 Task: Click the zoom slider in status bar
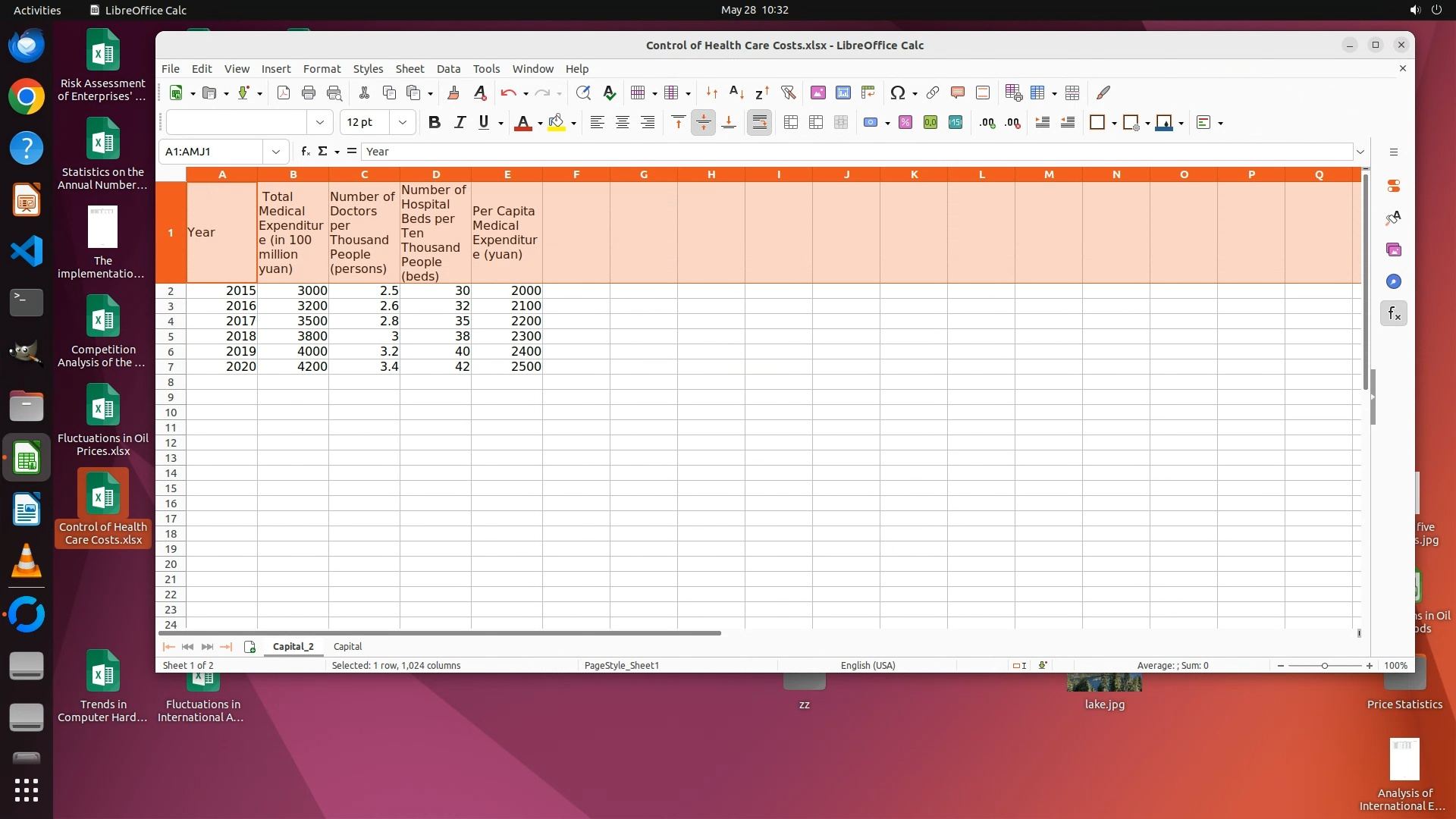click(x=1324, y=666)
